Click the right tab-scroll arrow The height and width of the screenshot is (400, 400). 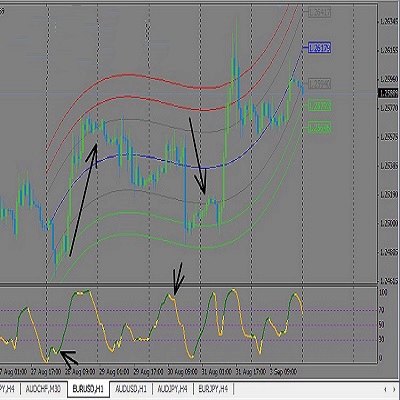[x=394, y=389]
